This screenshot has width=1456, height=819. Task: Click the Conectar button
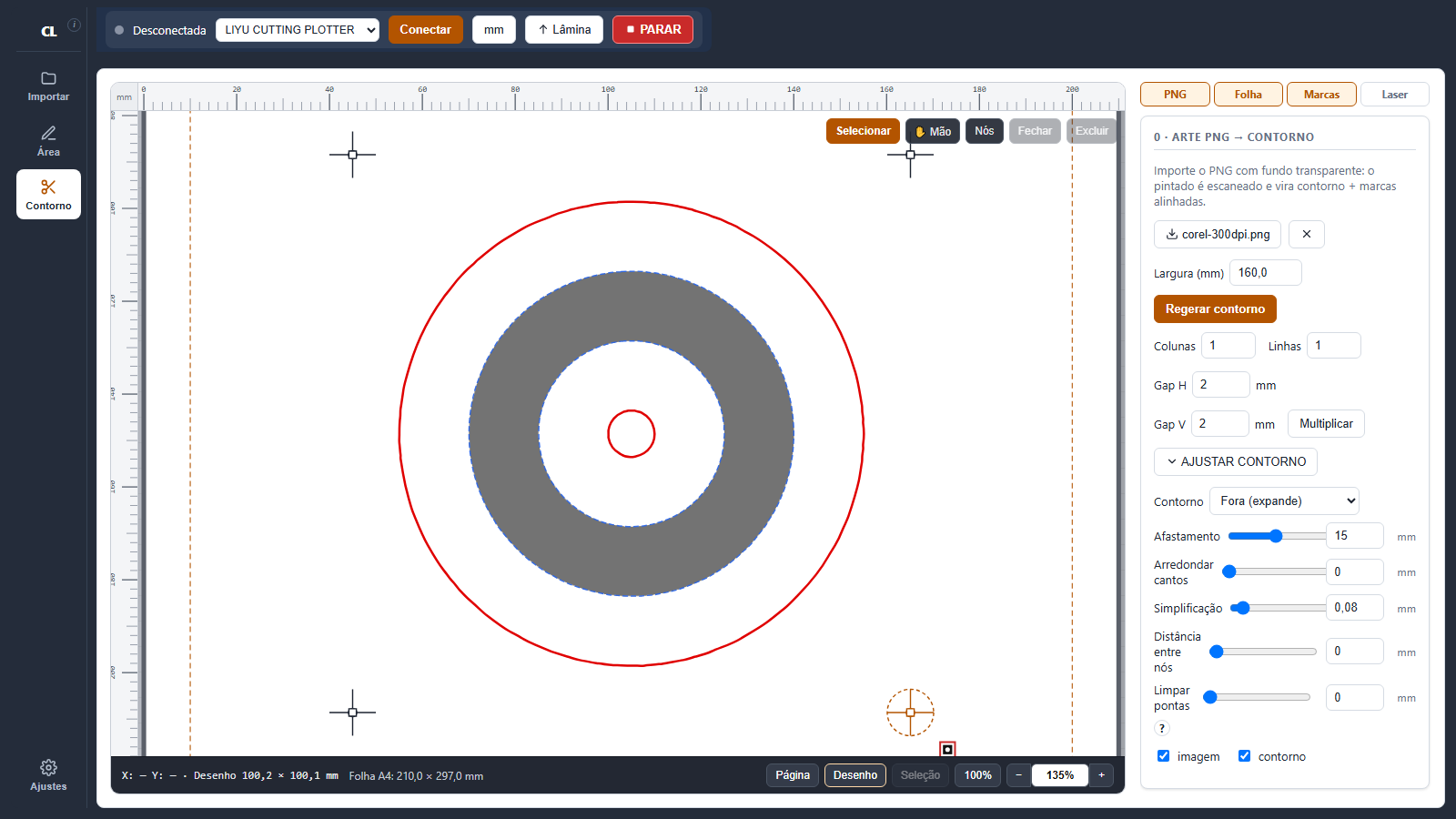[425, 29]
